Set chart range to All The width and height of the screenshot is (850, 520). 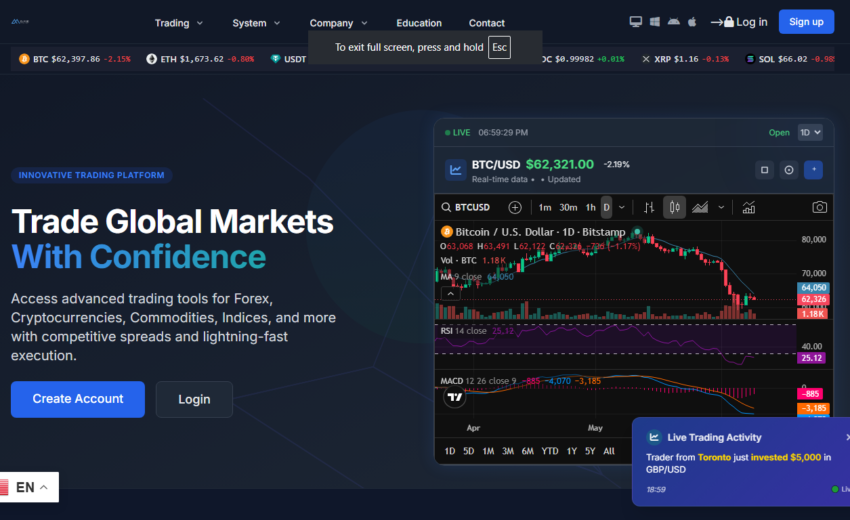coord(609,451)
